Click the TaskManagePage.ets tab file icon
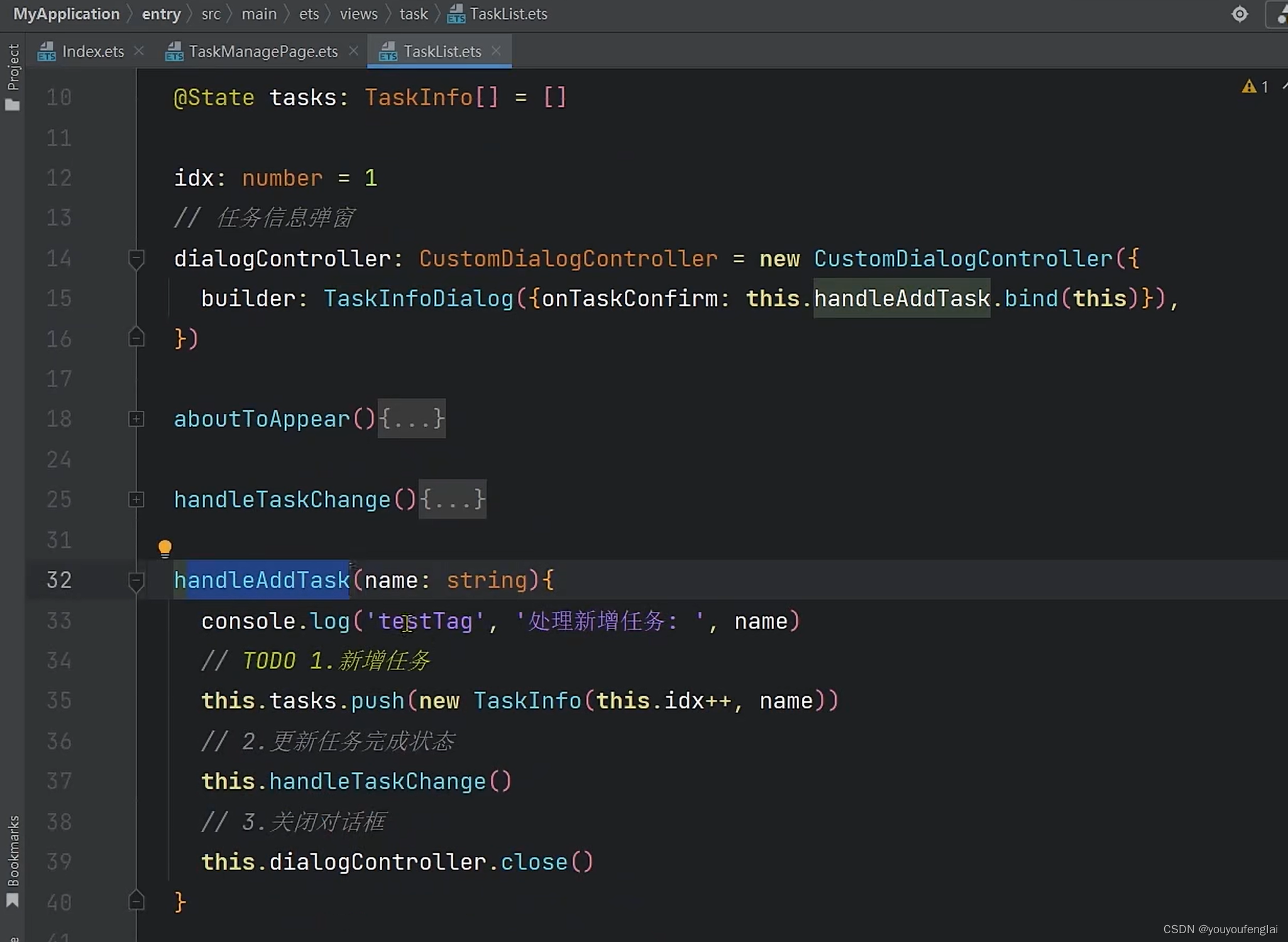The width and height of the screenshot is (1288, 942). (174, 52)
